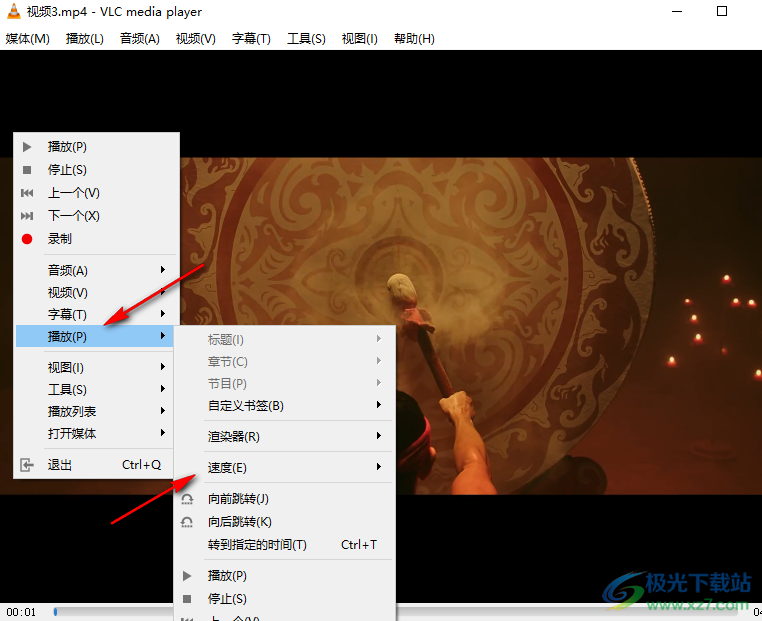
Task: Expand the highlighted 播放(P) submenu arrow
Action: [163, 336]
